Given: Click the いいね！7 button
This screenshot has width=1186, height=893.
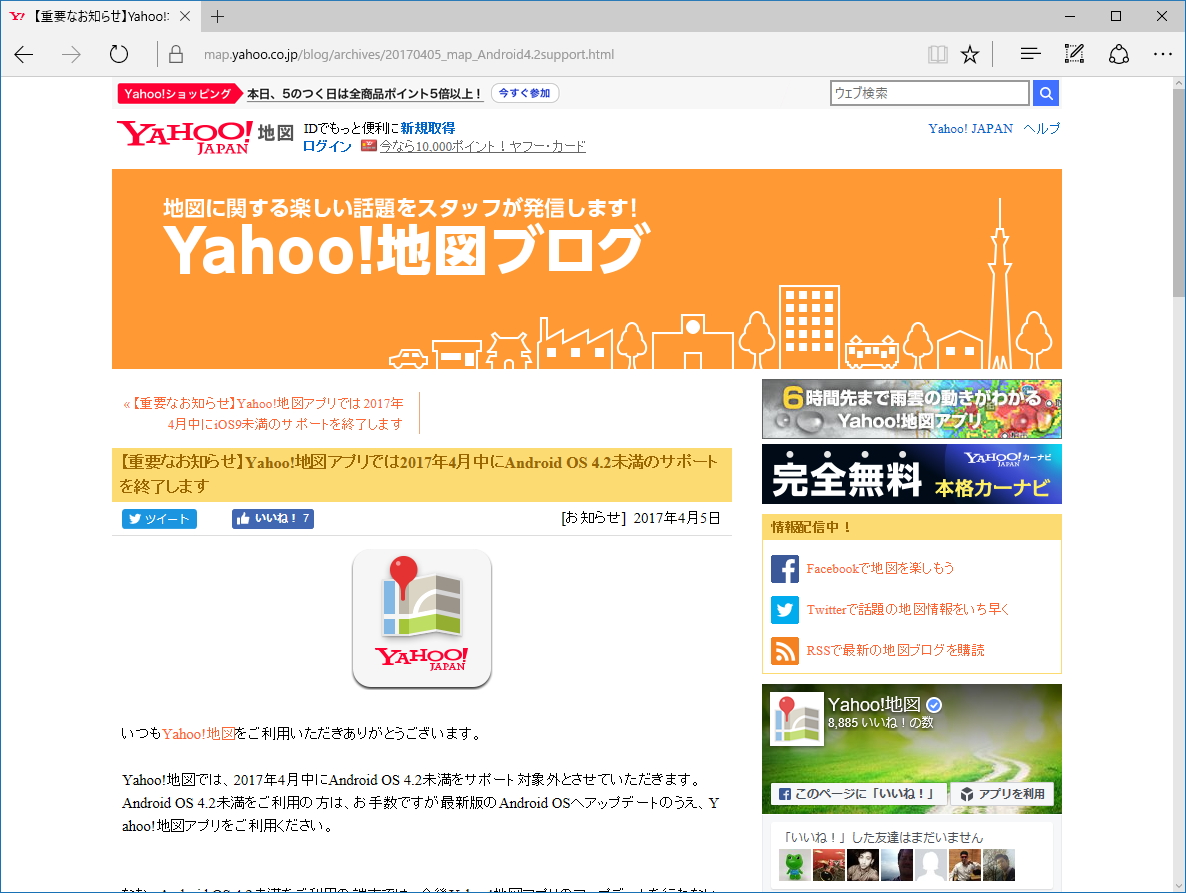Looking at the screenshot, I should (x=272, y=518).
